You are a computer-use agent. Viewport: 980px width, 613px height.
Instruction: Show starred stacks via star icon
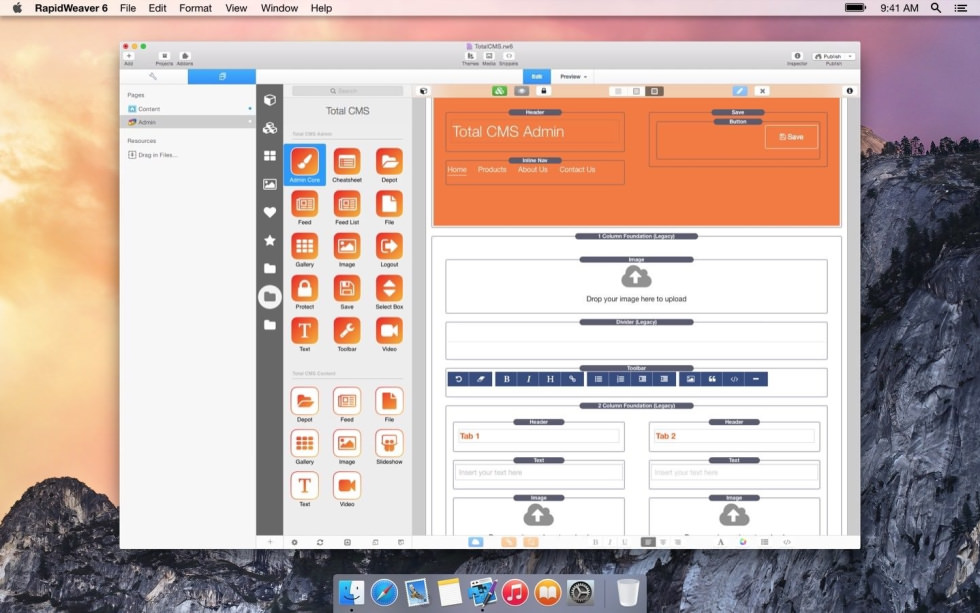coord(269,240)
